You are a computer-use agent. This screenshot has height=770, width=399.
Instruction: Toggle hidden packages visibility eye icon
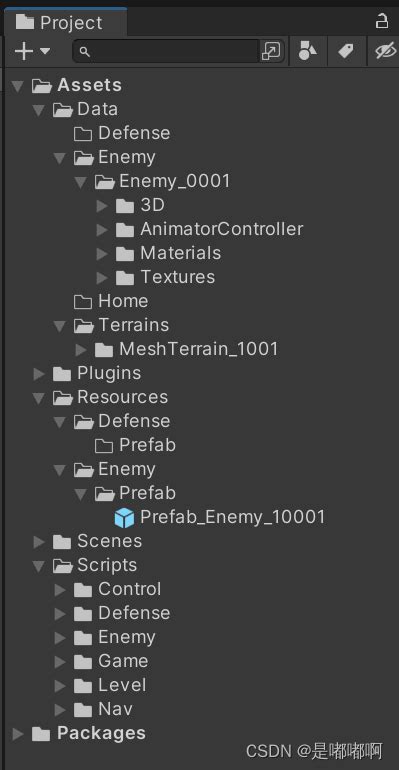coord(386,51)
